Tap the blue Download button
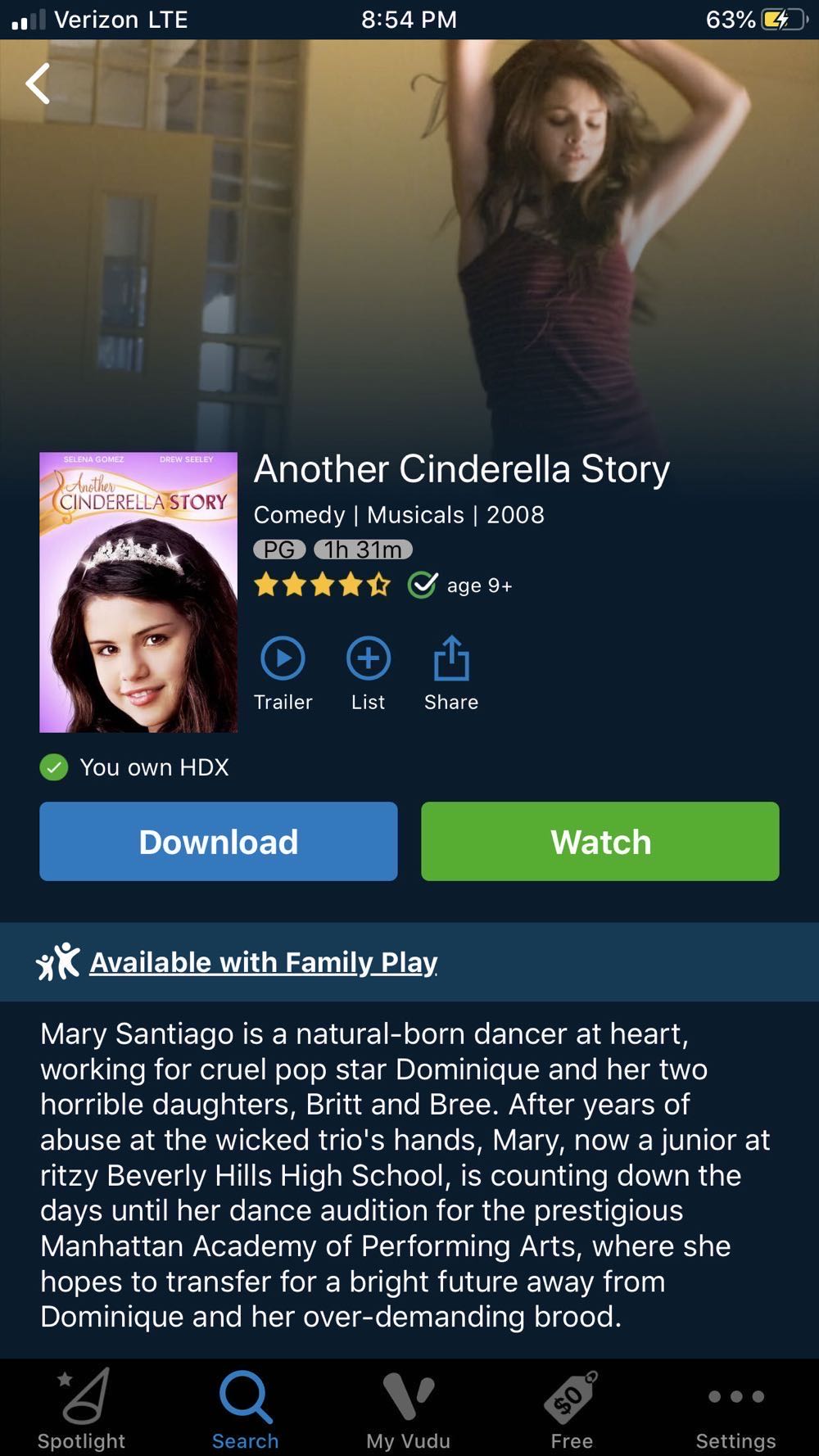This screenshot has width=819, height=1456. [x=219, y=842]
